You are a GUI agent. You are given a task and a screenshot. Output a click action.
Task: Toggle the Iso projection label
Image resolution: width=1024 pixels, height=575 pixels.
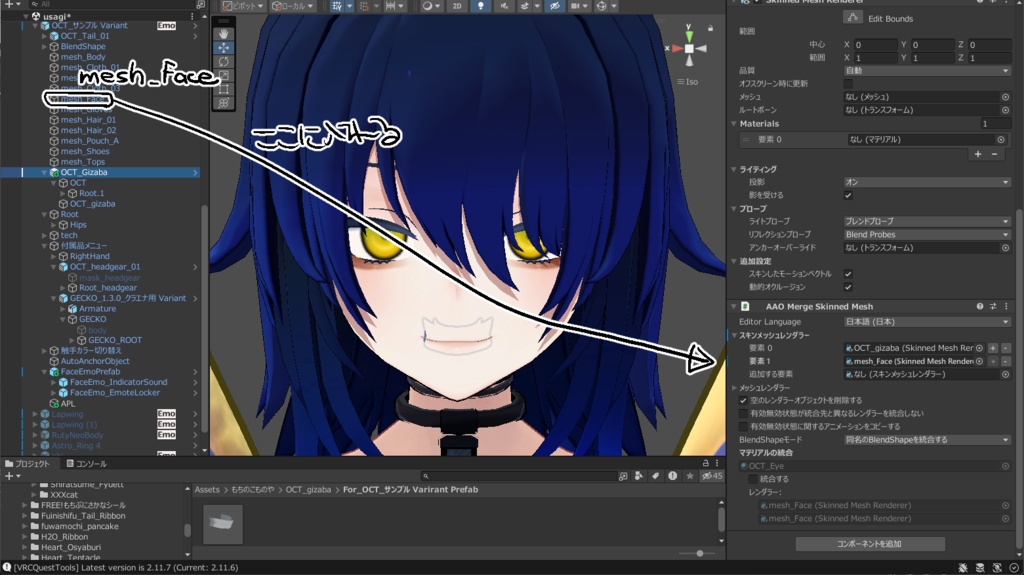click(x=688, y=82)
